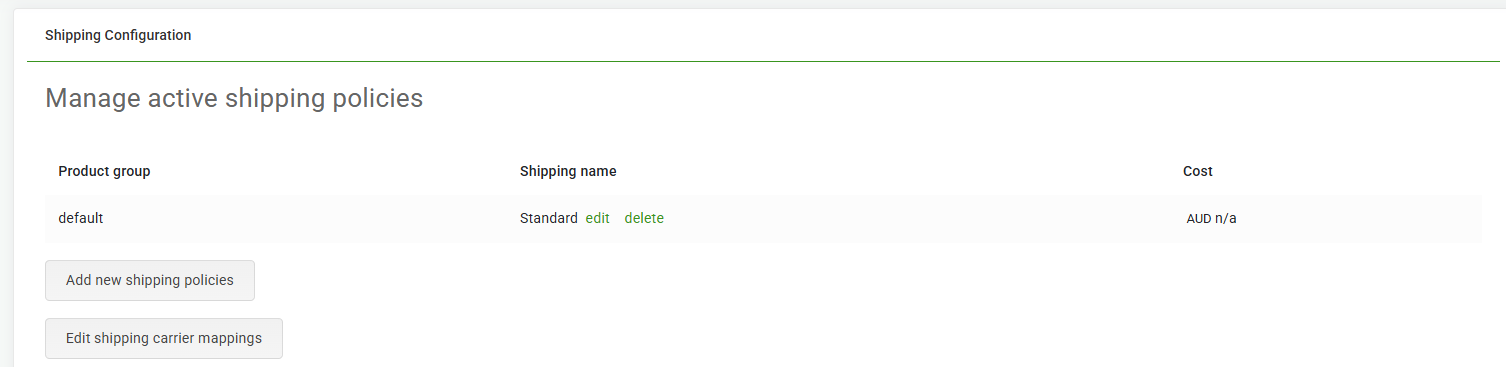Modify Standard policy via its edit link
The width and height of the screenshot is (1506, 367).
coord(597,218)
